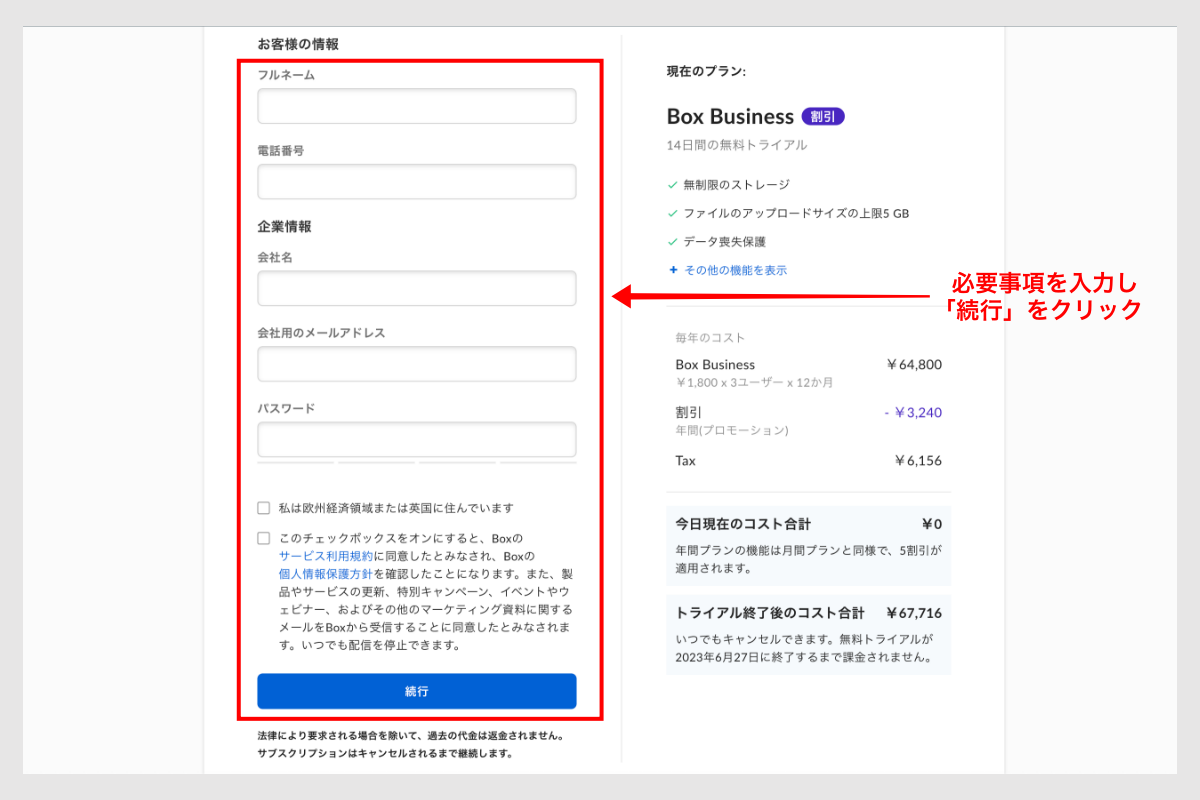1200x800 pixels.
Task: Click the blue 続行 button
Action: pos(417,691)
